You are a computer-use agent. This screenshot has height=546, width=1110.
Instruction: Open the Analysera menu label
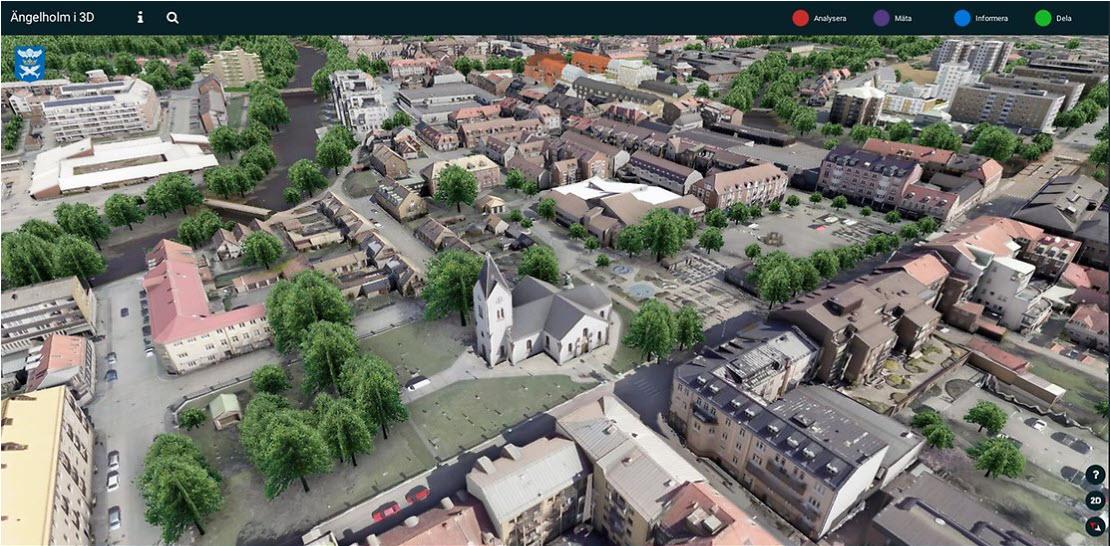click(x=830, y=18)
